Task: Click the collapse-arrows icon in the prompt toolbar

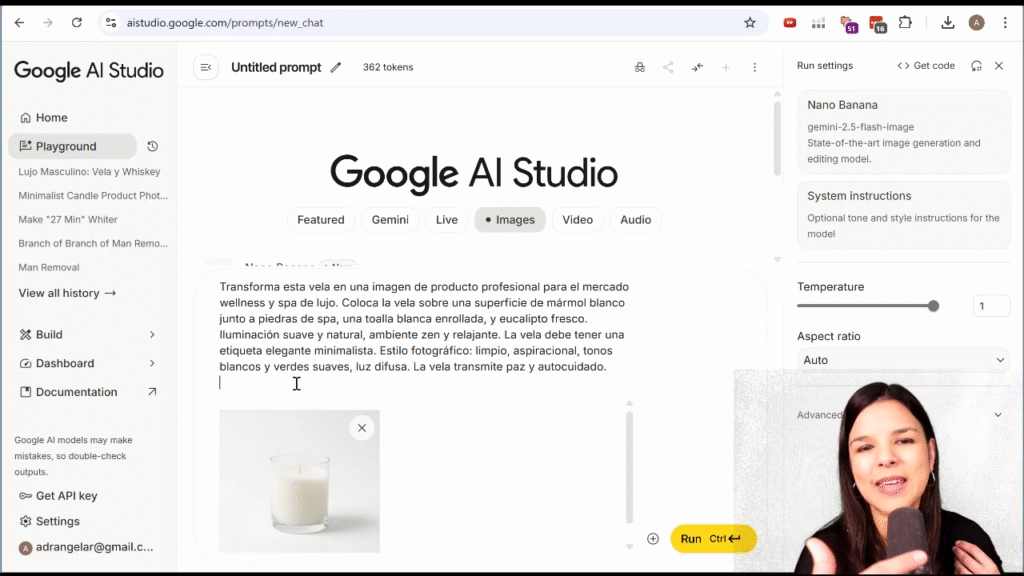Action: [698, 67]
